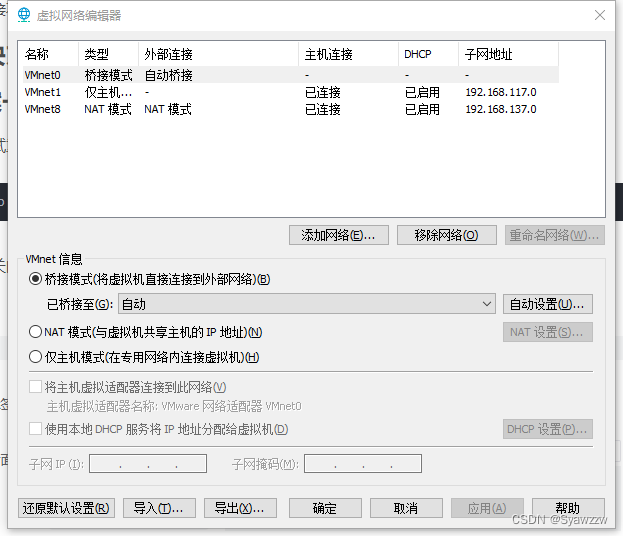The width and height of the screenshot is (623, 536).
Task: Click the 自动设置(U)... button
Action: 548,304
